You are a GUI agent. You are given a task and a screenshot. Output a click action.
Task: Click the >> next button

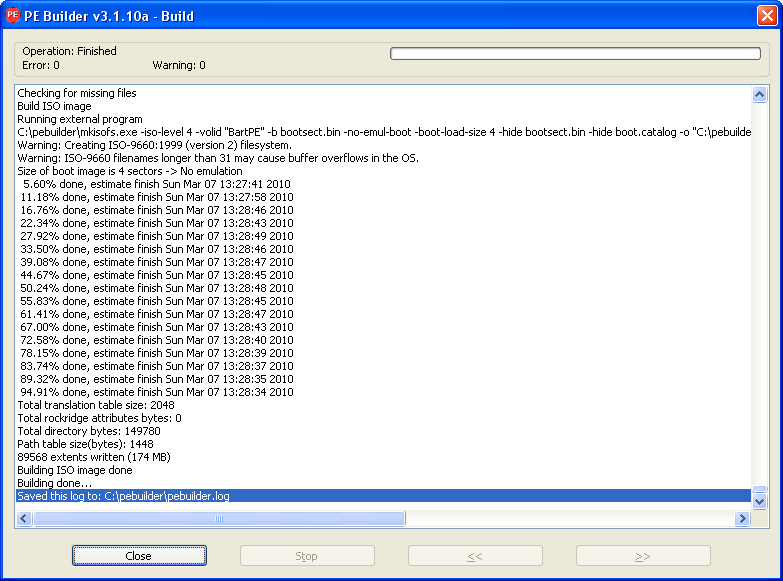pos(643,556)
